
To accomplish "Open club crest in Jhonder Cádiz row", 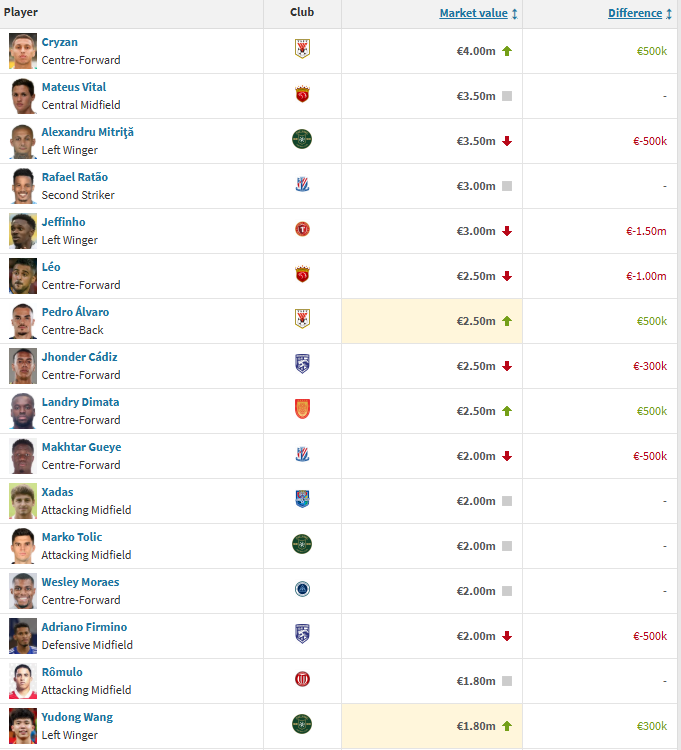I will (x=302, y=364).
